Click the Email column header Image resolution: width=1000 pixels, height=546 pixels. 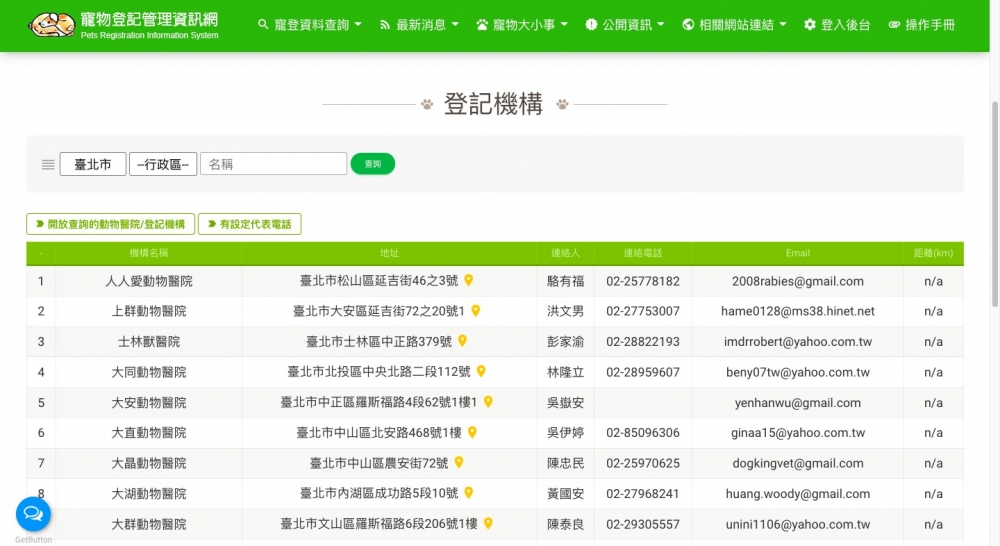(798, 253)
